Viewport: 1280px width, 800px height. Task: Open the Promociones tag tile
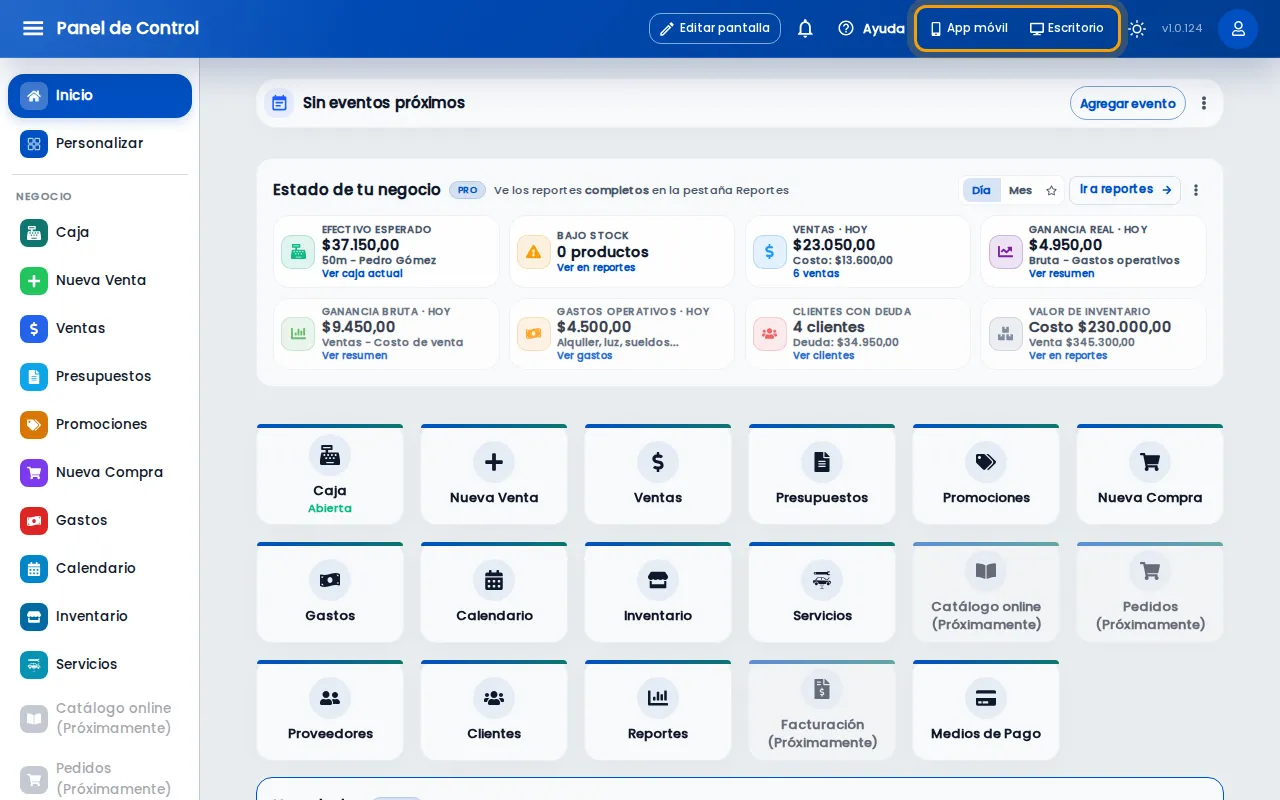click(x=986, y=474)
